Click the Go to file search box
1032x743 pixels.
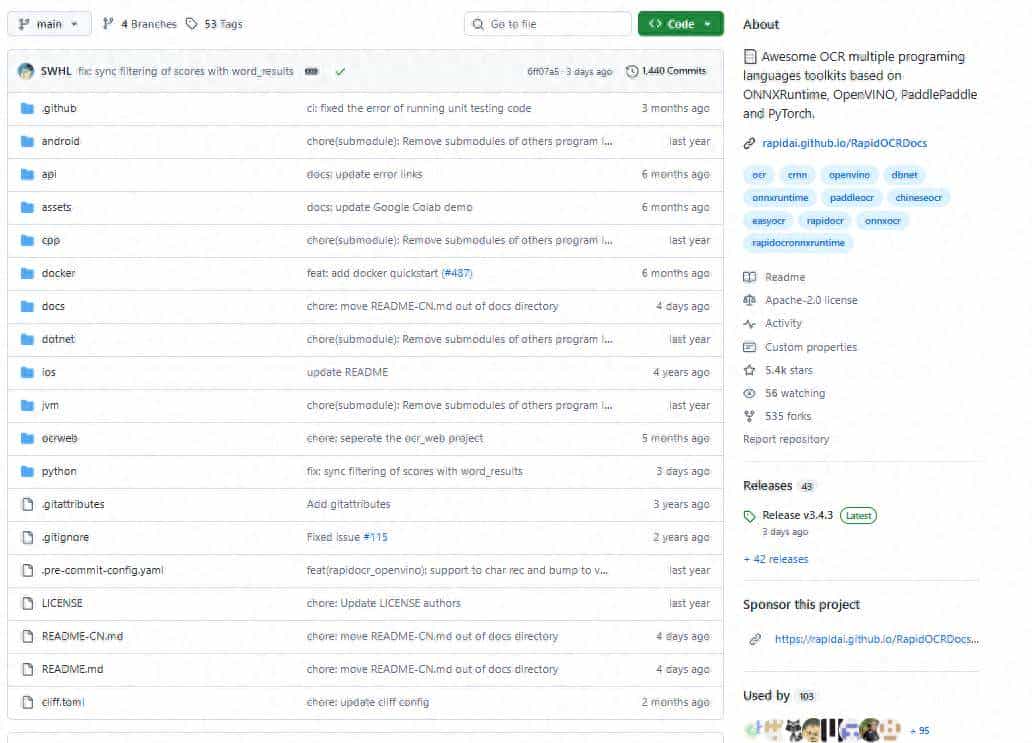(546, 23)
